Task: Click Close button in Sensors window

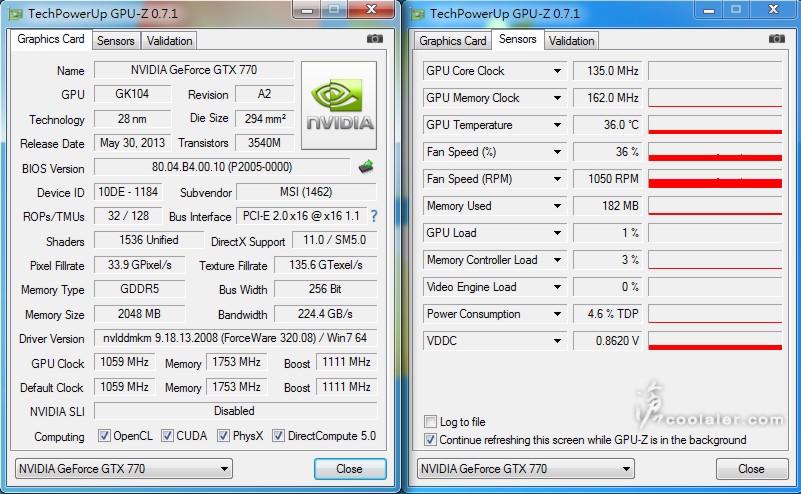Action: tap(751, 468)
